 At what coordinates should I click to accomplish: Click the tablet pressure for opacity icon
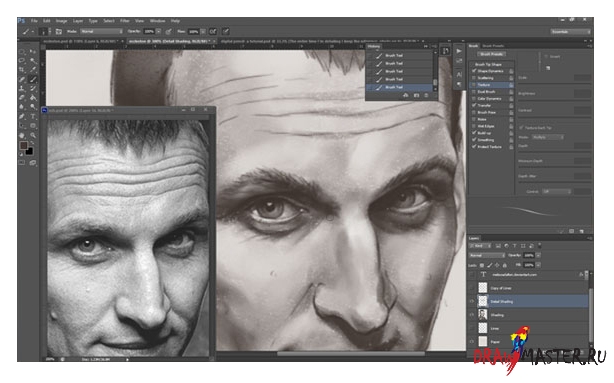tap(169, 31)
